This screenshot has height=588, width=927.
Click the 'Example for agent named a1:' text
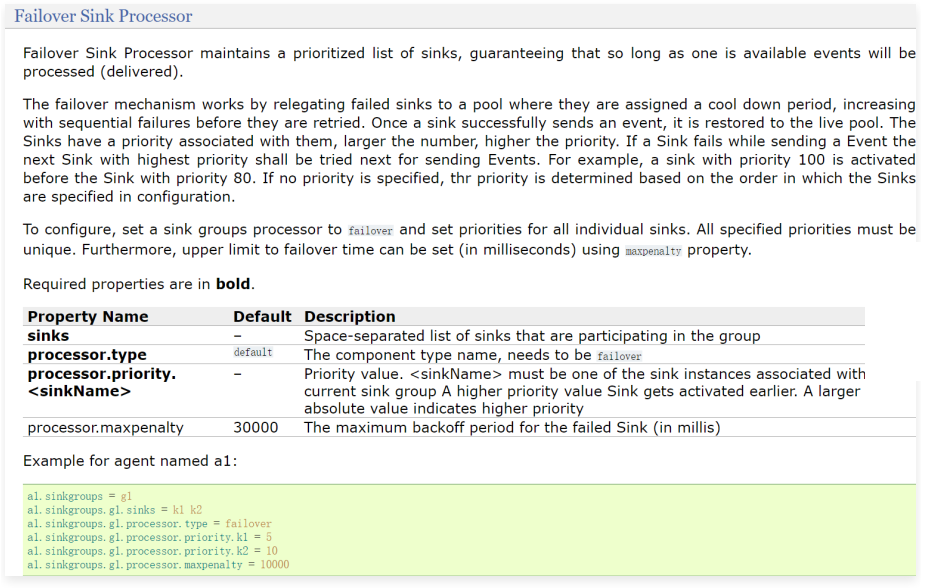(130, 461)
